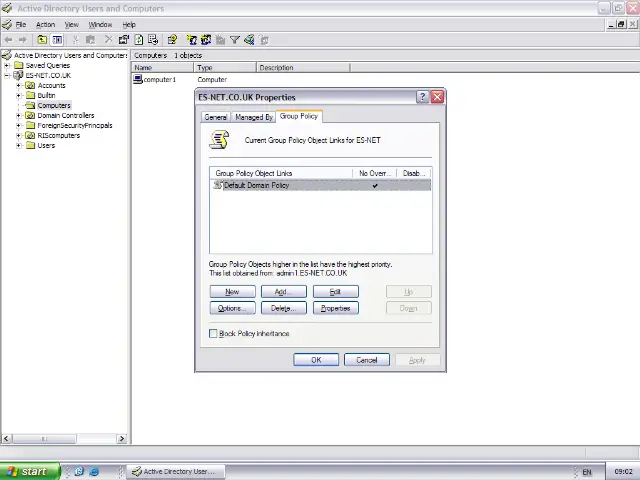This screenshot has height=480, width=640.
Task: Open the Help menu
Action: pyautogui.click(x=129, y=24)
